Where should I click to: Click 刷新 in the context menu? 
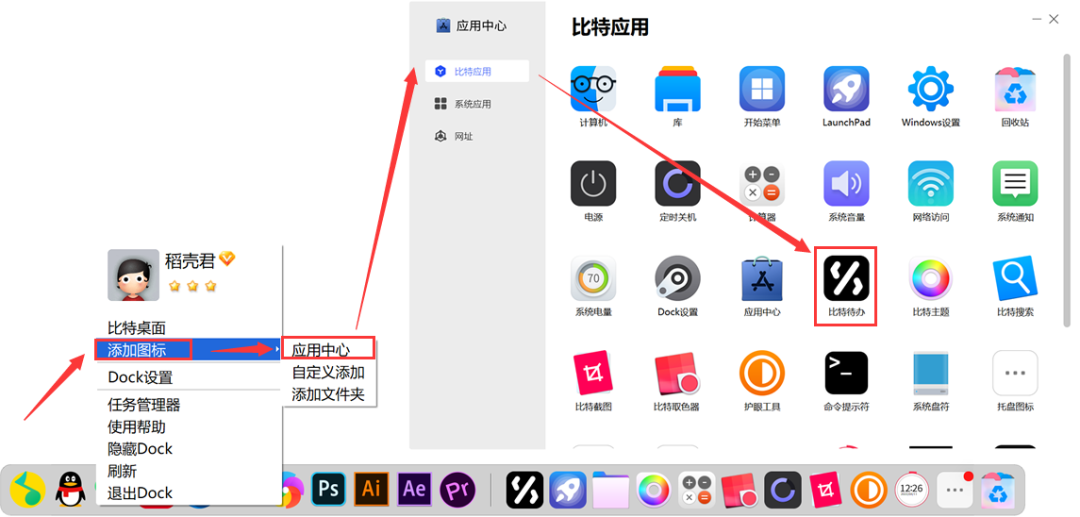[122, 471]
